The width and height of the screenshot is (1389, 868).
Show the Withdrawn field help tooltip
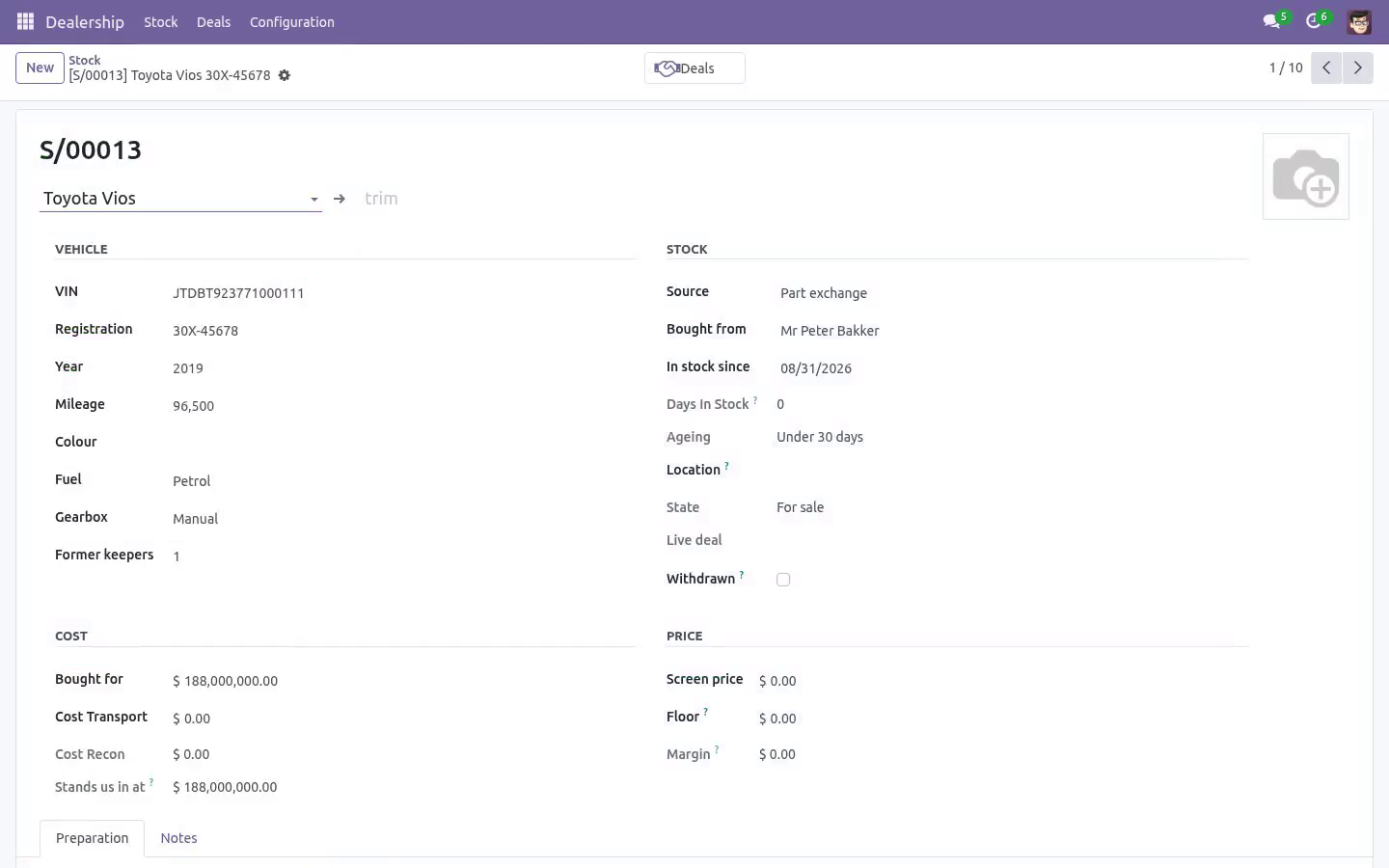coord(742,574)
